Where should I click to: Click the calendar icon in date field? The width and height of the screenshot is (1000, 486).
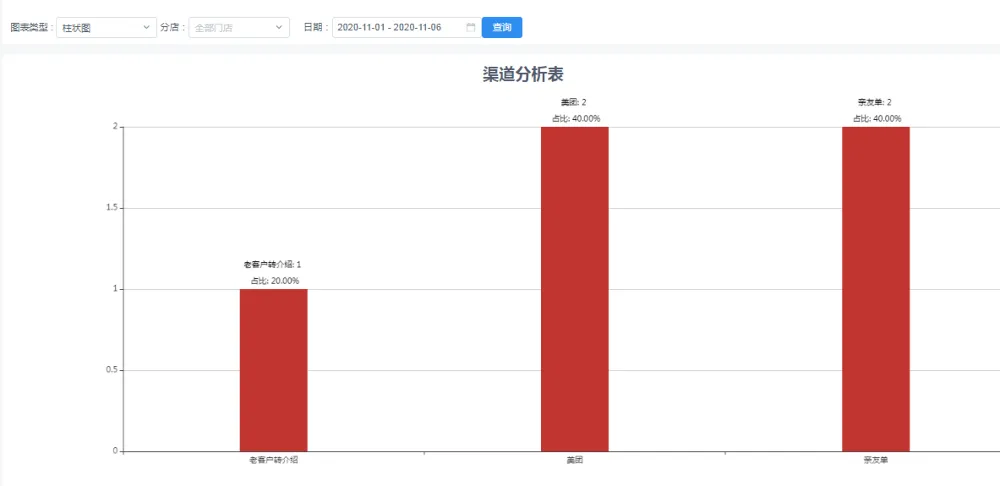pyautogui.click(x=470, y=28)
